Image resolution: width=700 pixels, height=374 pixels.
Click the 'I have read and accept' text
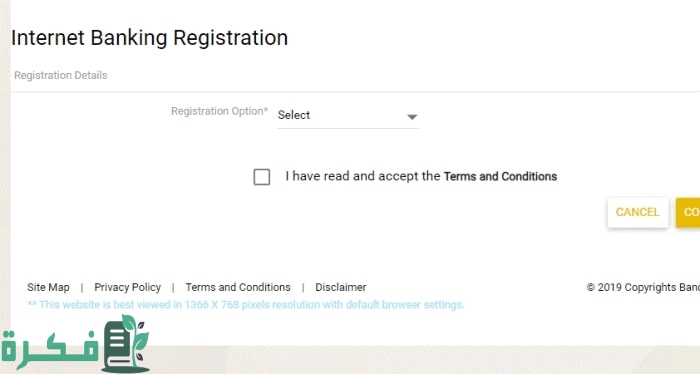pyautogui.click(x=363, y=176)
